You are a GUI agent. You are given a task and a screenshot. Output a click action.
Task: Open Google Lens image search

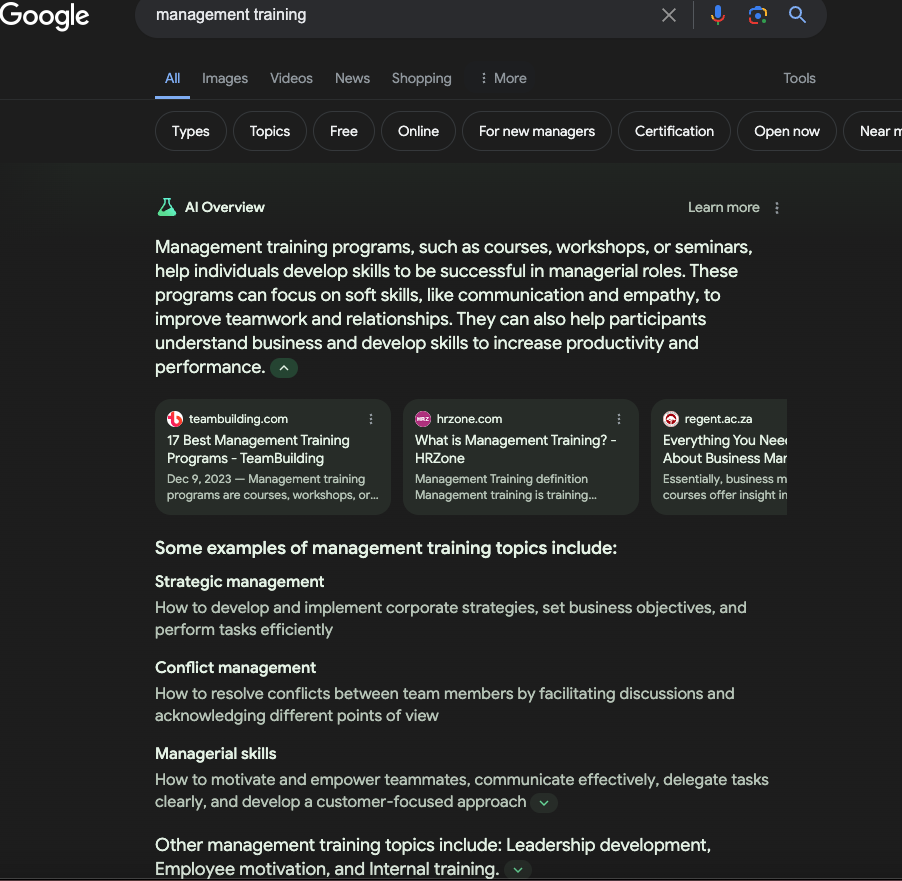point(757,15)
